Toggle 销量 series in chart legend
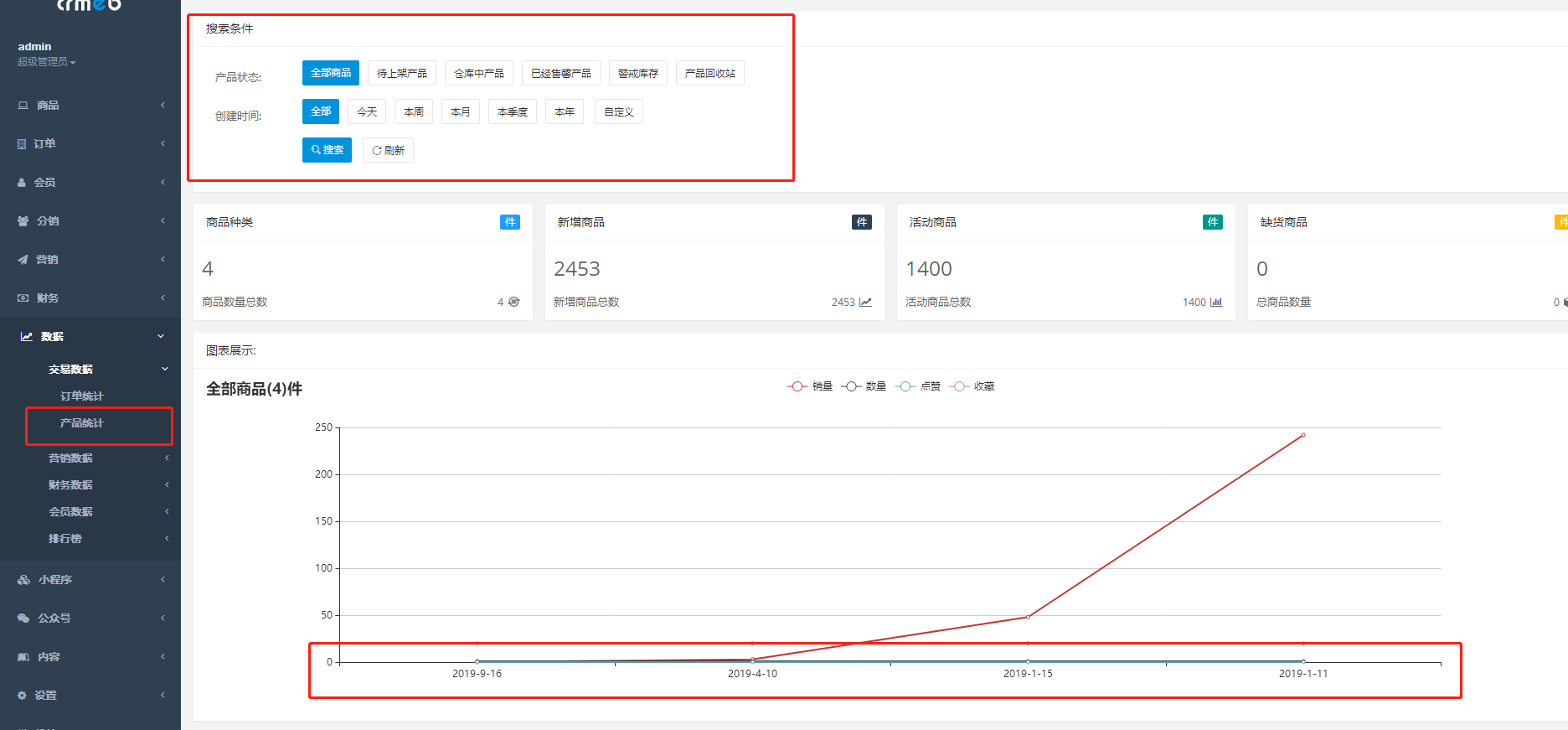The image size is (1568, 730). tap(810, 386)
